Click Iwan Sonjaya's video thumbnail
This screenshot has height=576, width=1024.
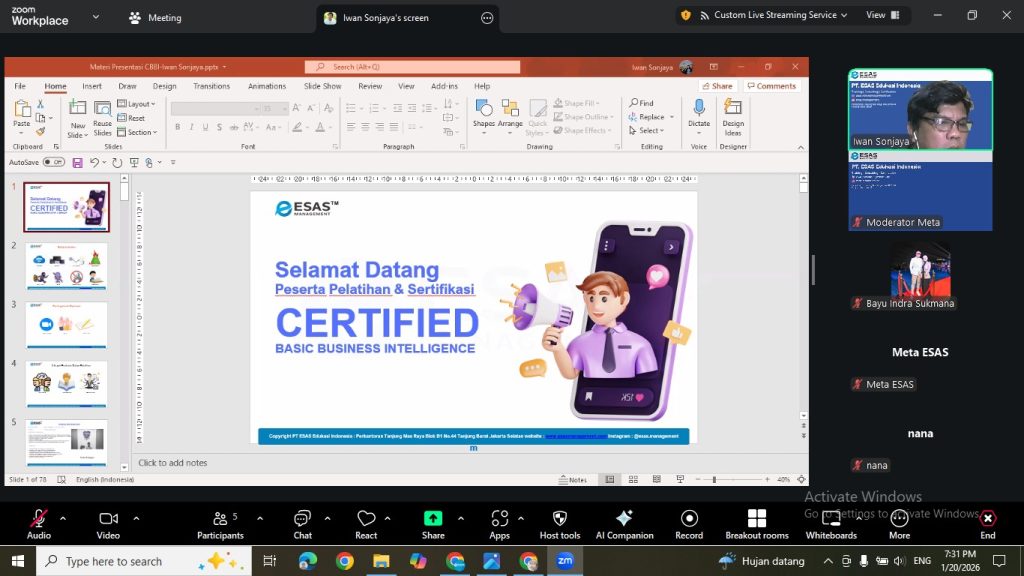pyautogui.click(x=920, y=109)
